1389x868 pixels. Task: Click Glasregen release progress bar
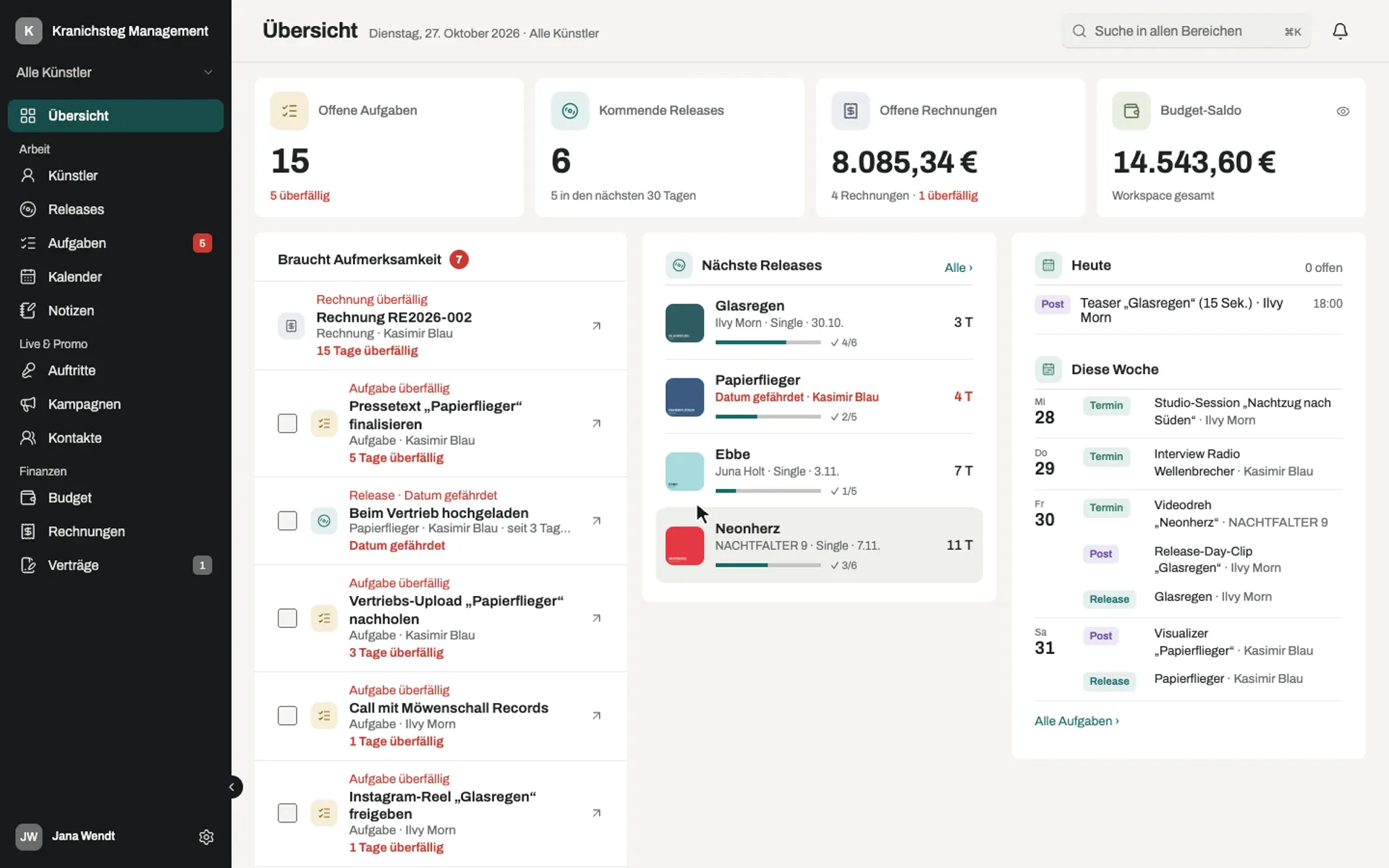pos(768,342)
